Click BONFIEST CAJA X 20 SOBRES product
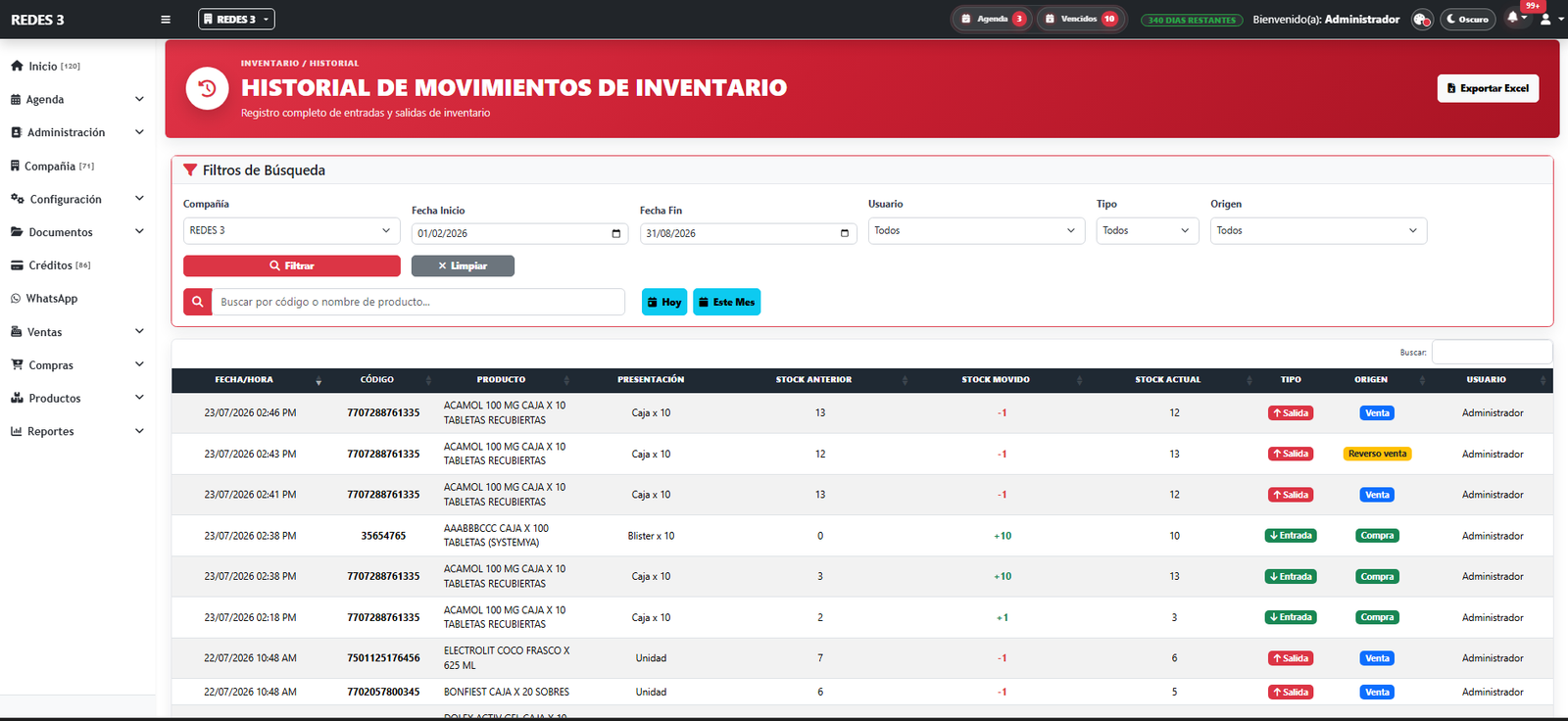 tap(507, 693)
